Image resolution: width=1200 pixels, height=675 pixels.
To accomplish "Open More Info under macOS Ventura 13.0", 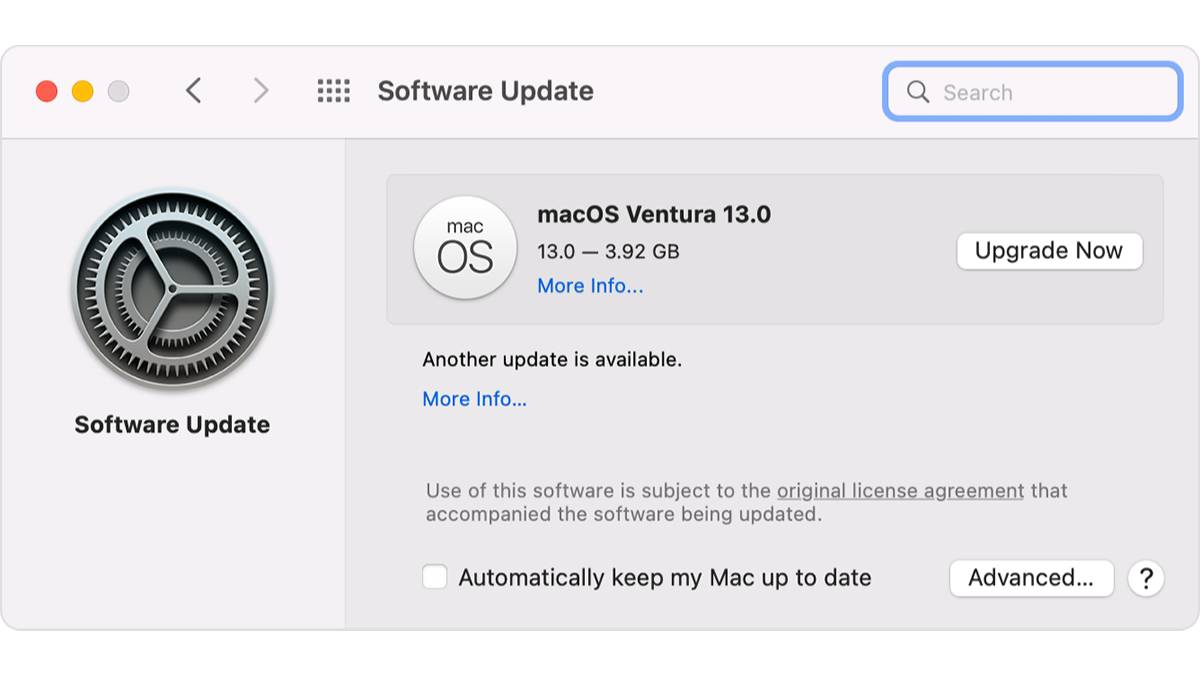I will 590,286.
